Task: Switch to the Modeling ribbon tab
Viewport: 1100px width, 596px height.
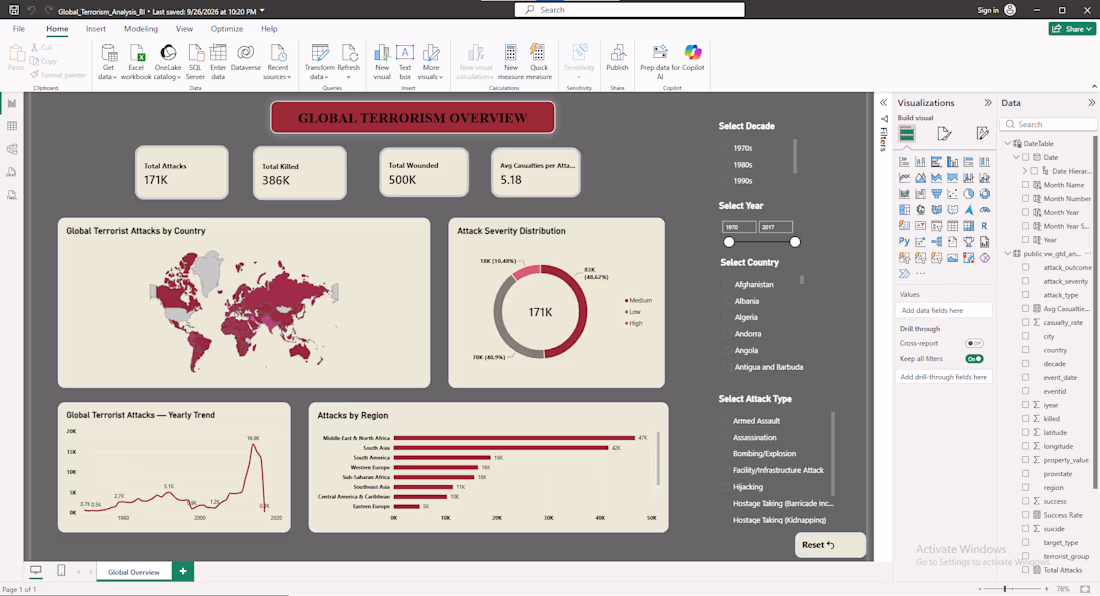Action: point(141,29)
